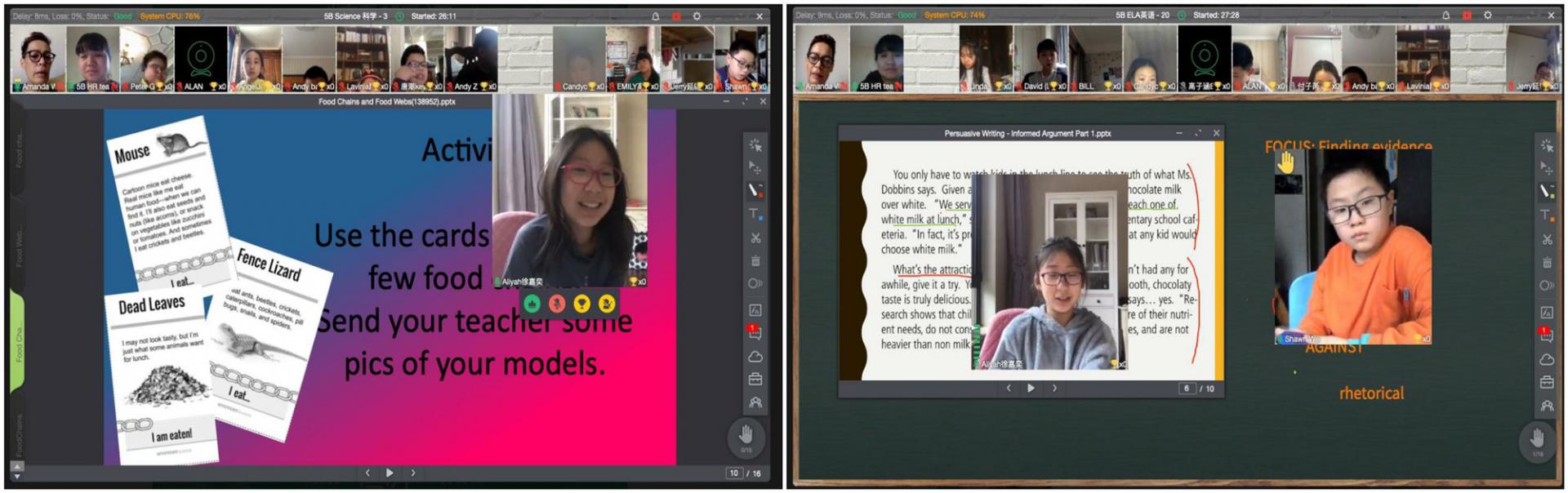
Task: Open settings gear in Science window
Action: 697,16
